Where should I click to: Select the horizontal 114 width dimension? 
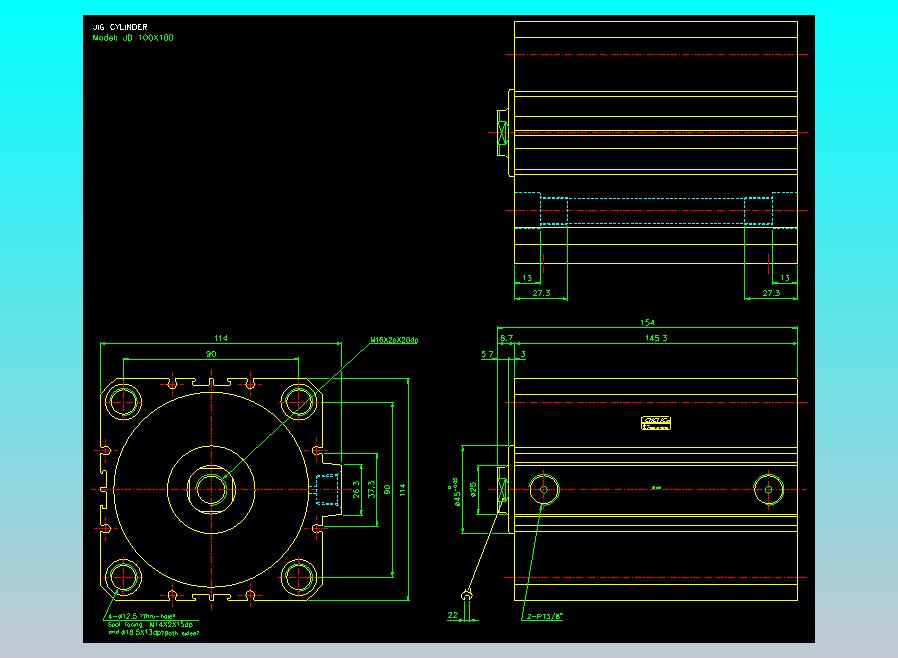(220, 338)
